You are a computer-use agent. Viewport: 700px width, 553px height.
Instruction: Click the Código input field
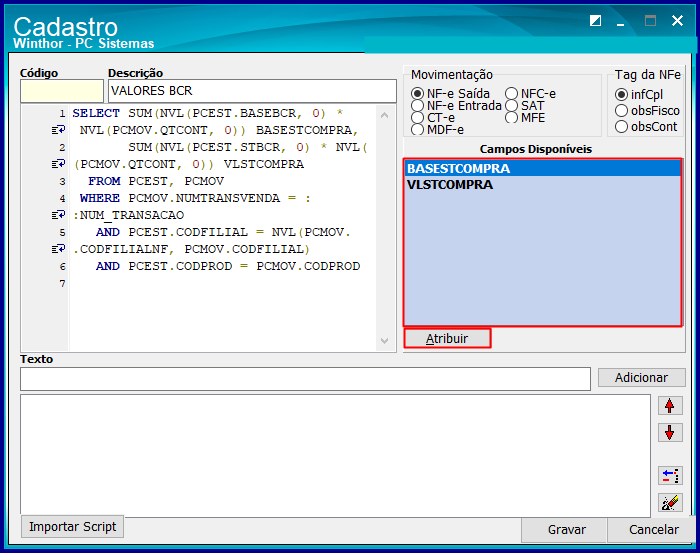coord(62,91)
